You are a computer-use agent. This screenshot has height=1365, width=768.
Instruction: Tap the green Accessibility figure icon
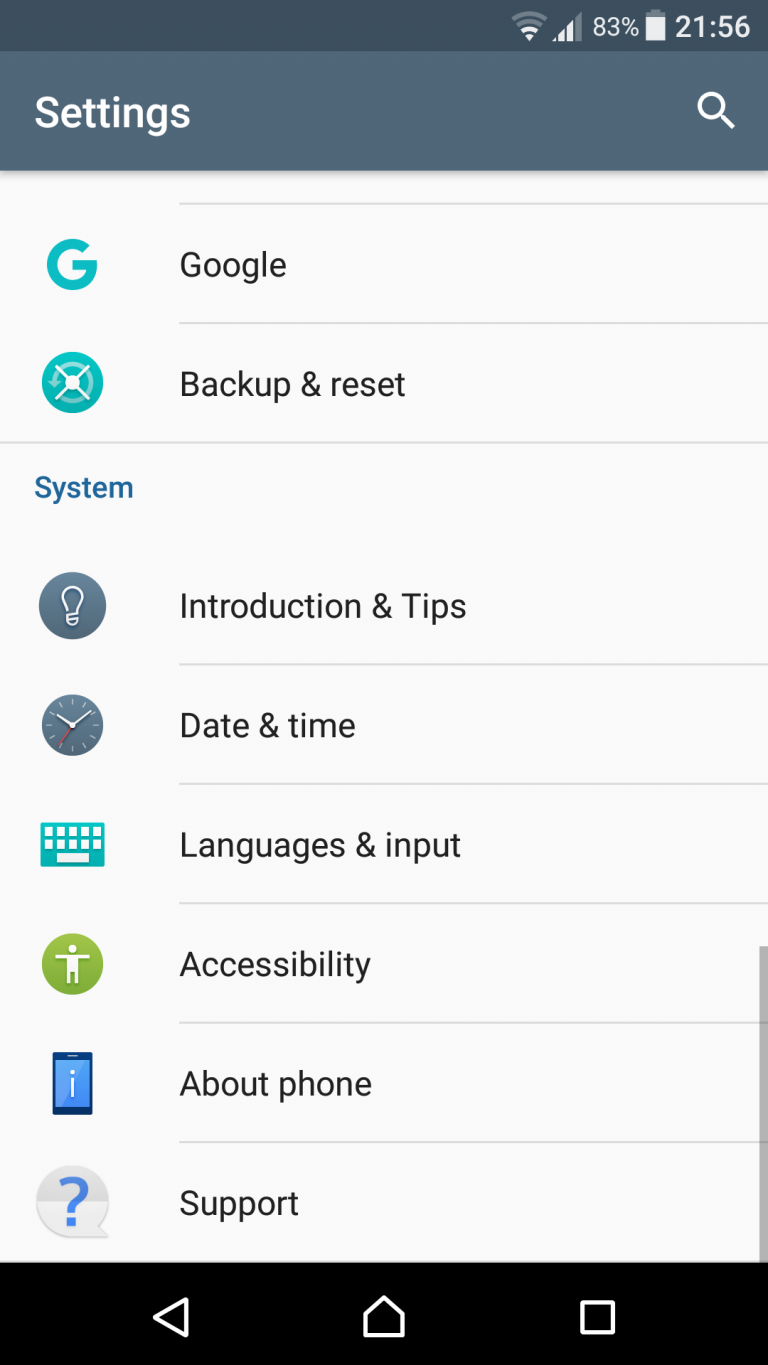[72, 964]
